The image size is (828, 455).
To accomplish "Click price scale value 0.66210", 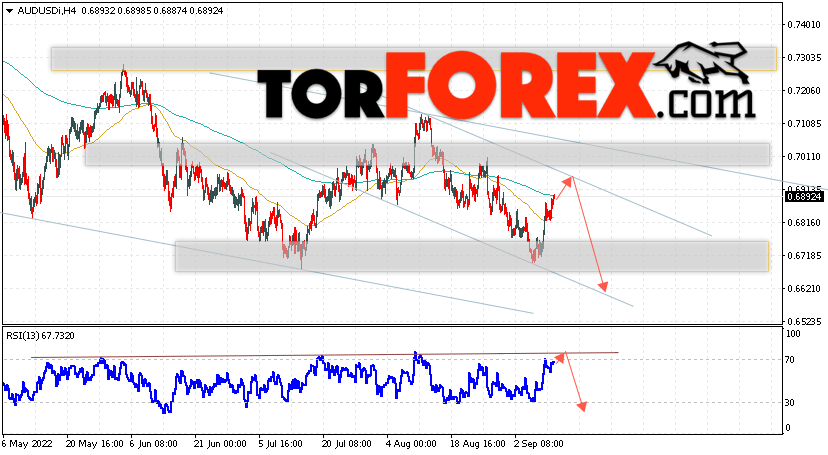I will (x=804, y=289).
